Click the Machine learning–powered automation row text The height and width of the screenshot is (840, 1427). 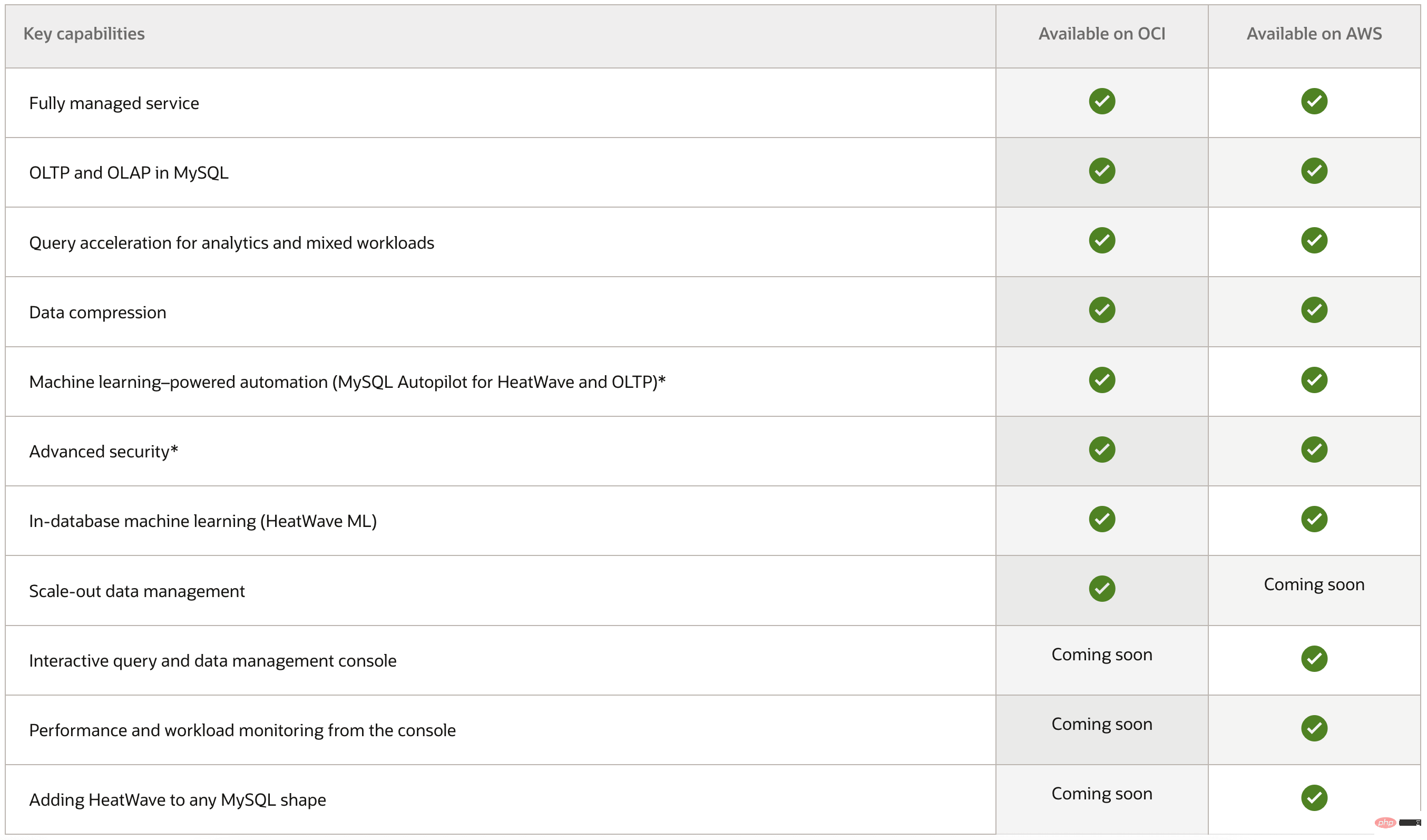pos(347,383)
